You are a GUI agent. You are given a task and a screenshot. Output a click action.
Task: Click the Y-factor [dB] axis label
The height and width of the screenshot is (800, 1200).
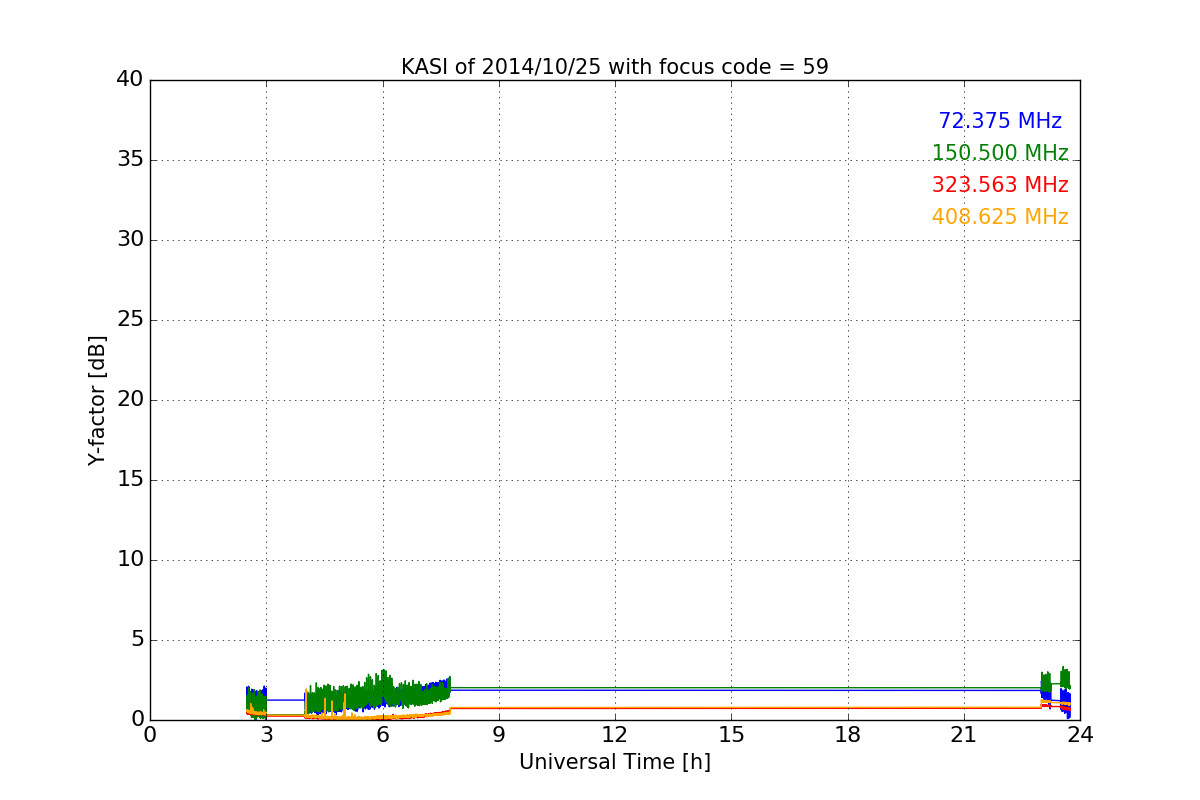(x=97, y=400)
